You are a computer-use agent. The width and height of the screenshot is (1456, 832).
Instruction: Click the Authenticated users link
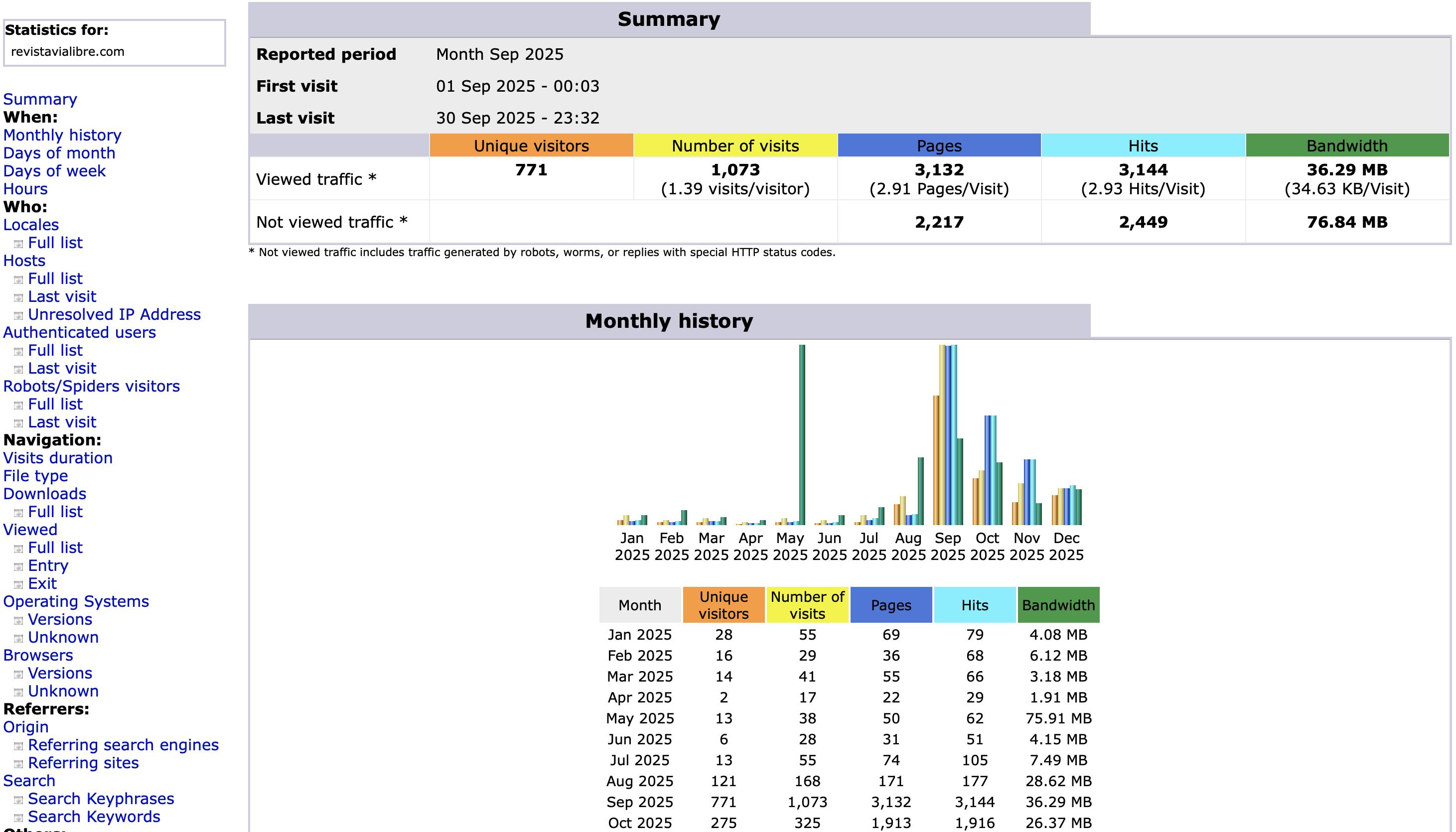tap(79, 333)
